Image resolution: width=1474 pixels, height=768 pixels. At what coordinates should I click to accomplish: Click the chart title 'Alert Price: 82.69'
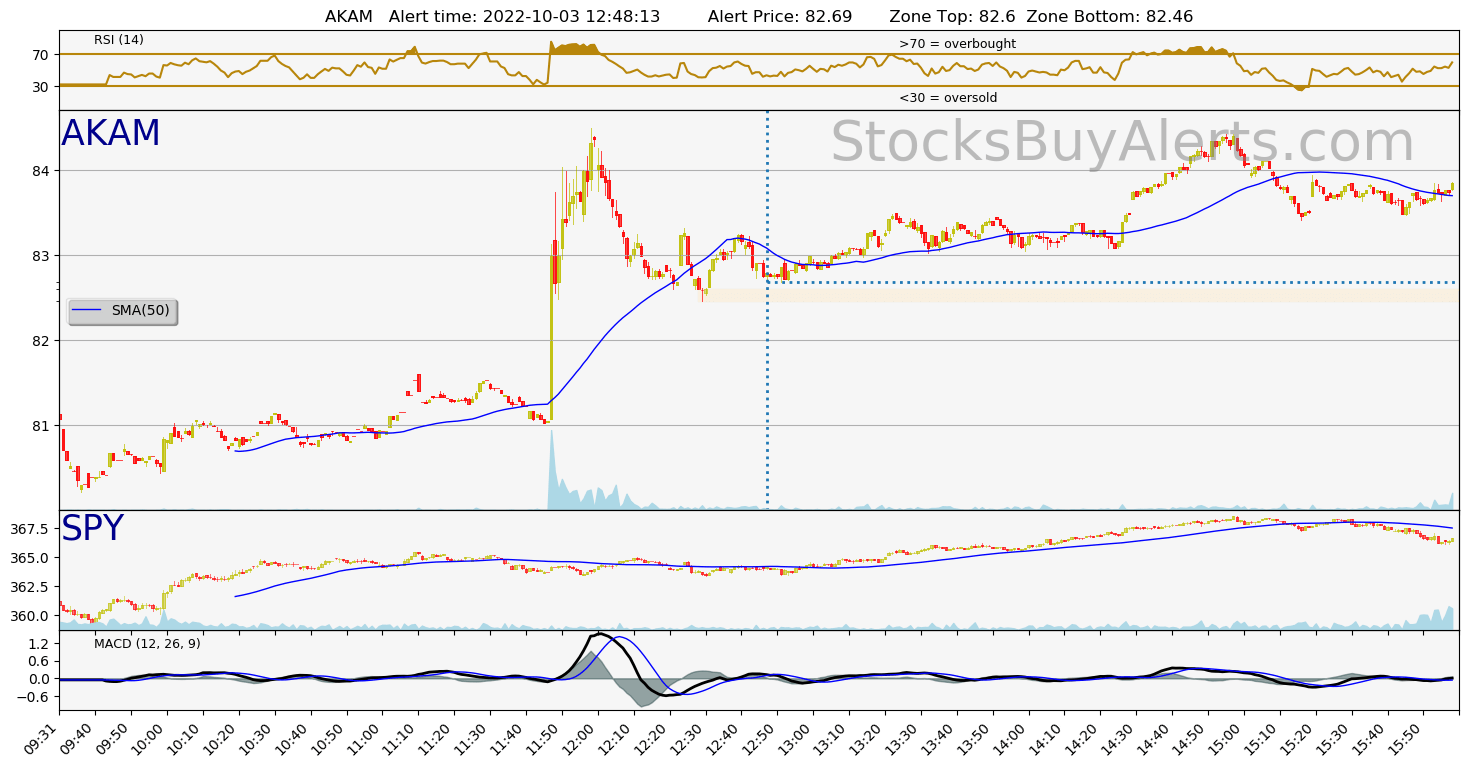click(780, 17)
